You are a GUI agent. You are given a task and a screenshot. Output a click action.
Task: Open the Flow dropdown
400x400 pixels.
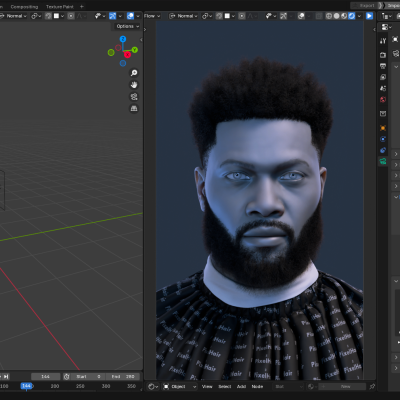click(152, 16)
